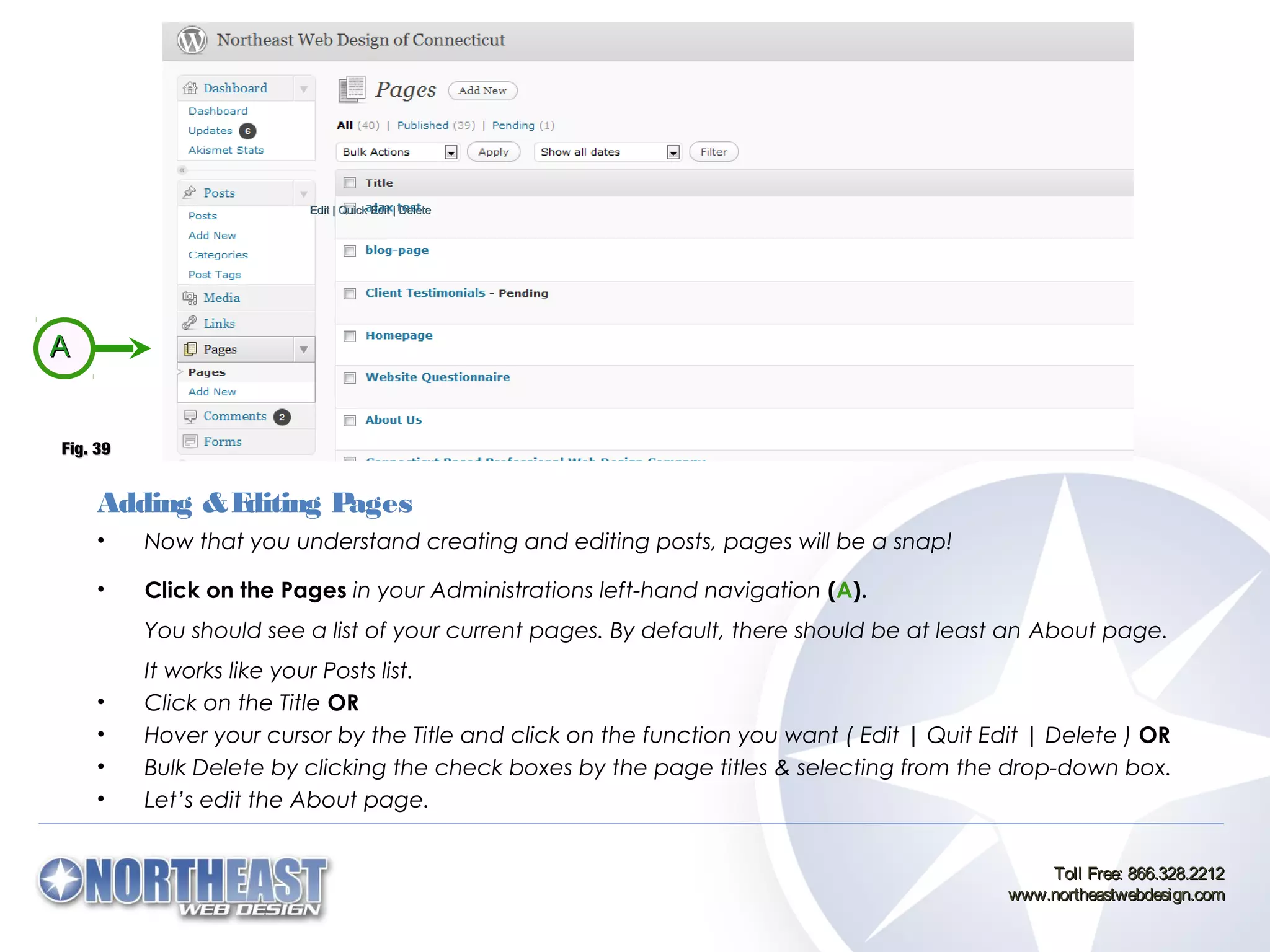Image resolution: width=1270 pixels, height=952 pixels.
Task: Toggle the Dashboard menu arrow
Action: click(x=304, y=89)
